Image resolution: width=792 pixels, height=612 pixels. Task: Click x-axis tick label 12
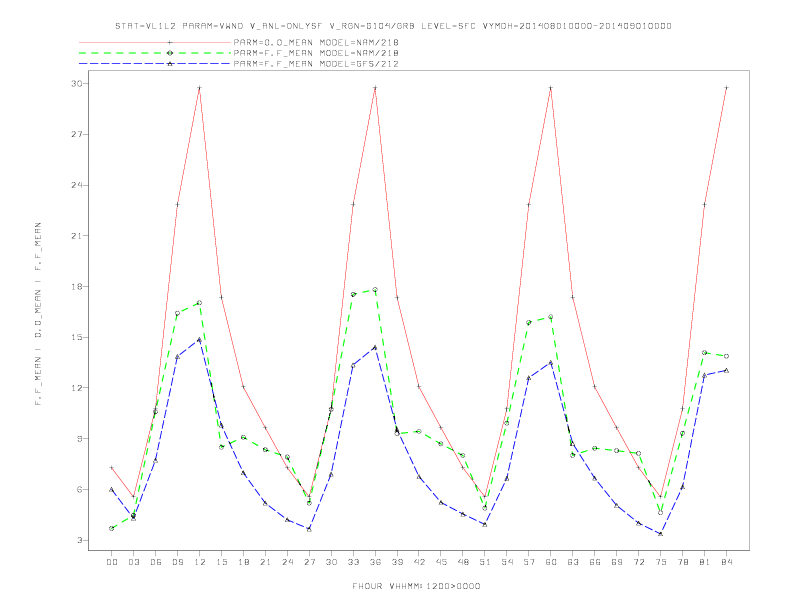(200, 562)
